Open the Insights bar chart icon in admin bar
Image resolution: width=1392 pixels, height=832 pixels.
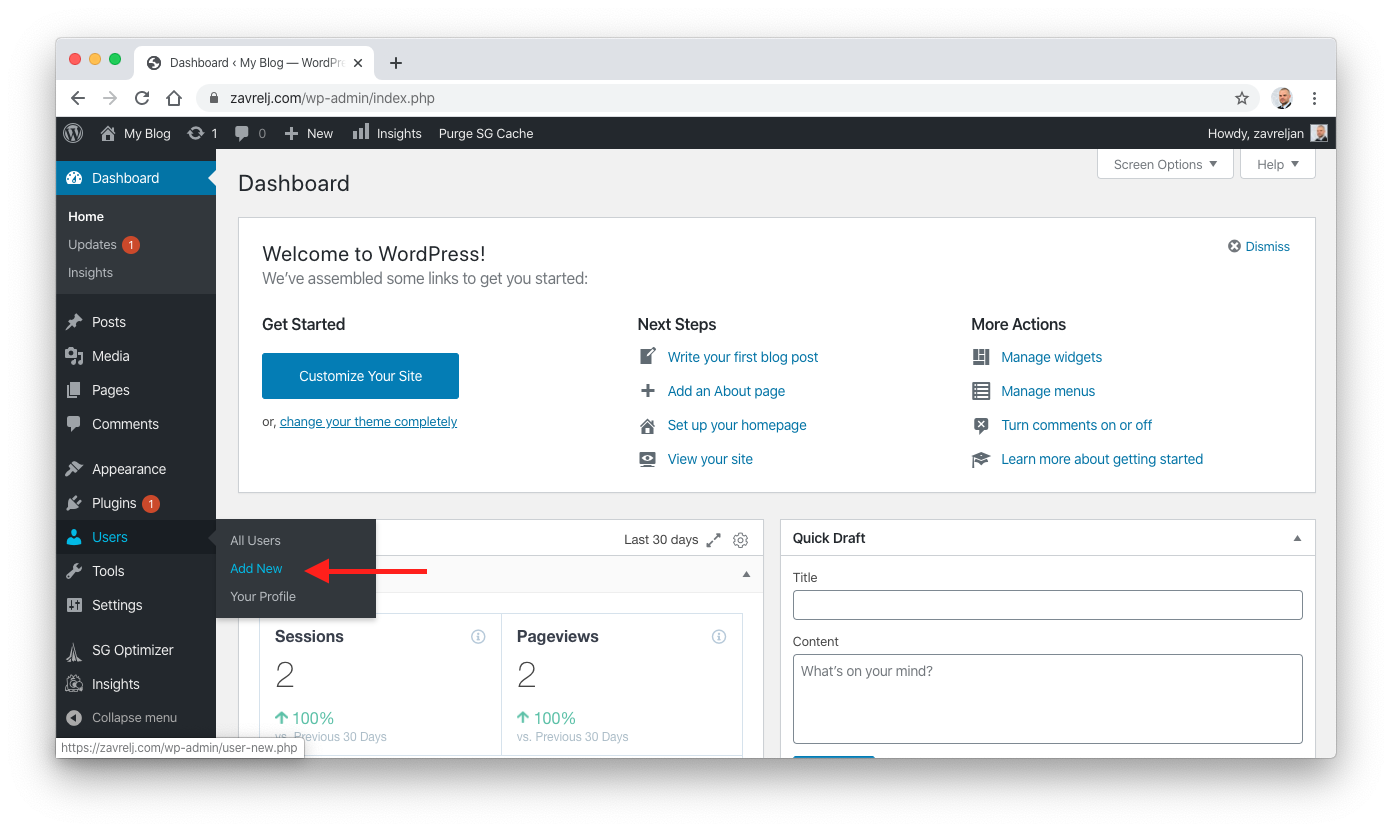pos(361,132)
